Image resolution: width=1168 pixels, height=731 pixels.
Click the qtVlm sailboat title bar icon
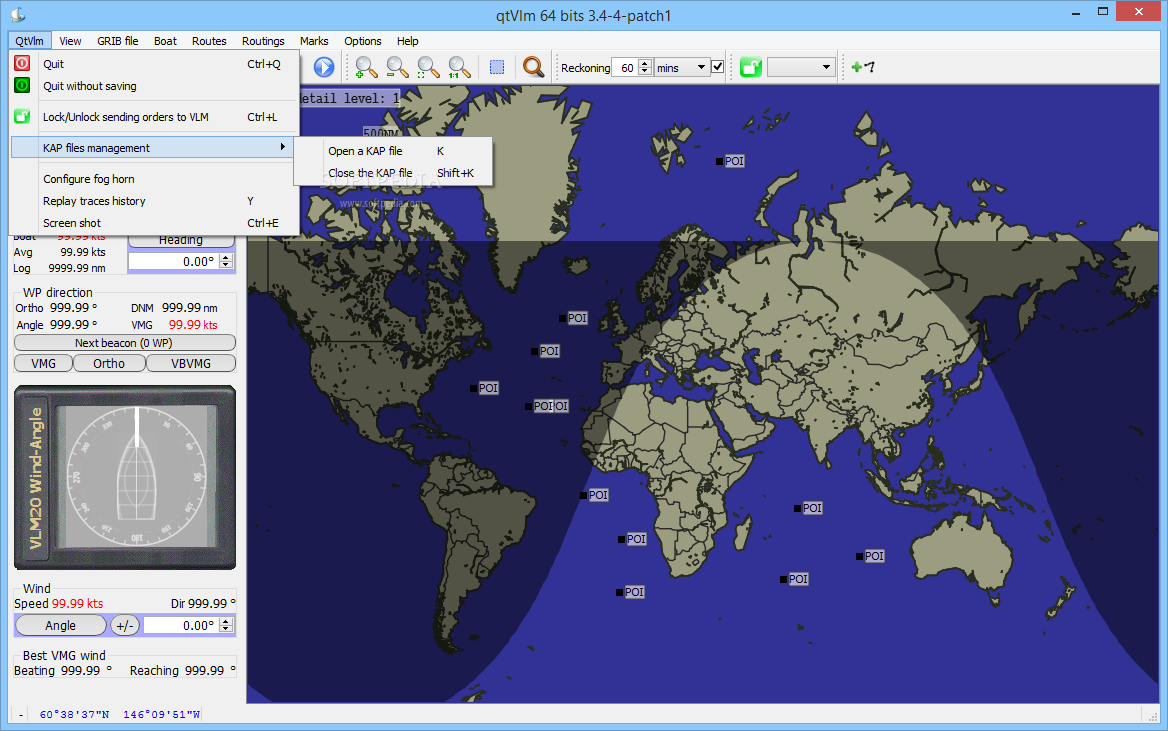[x=18, y=14]
